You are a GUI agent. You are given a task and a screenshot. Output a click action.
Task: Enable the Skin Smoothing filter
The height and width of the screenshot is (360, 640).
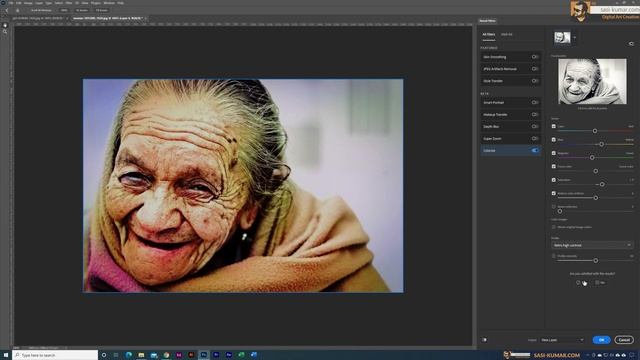(x=535, y=57)
